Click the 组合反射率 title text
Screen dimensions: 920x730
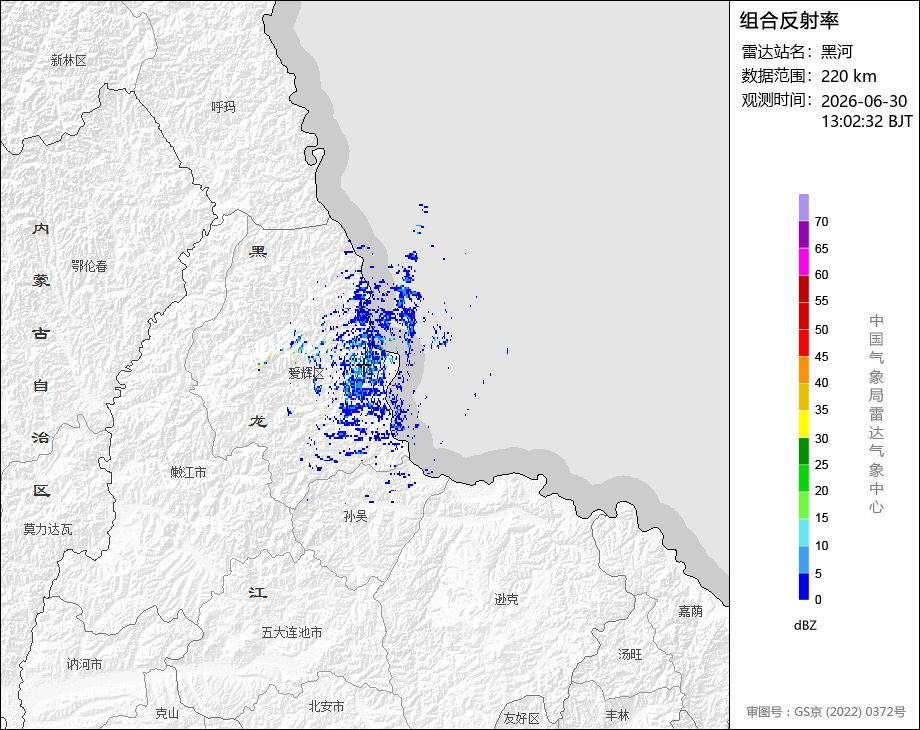pos(789,21)
